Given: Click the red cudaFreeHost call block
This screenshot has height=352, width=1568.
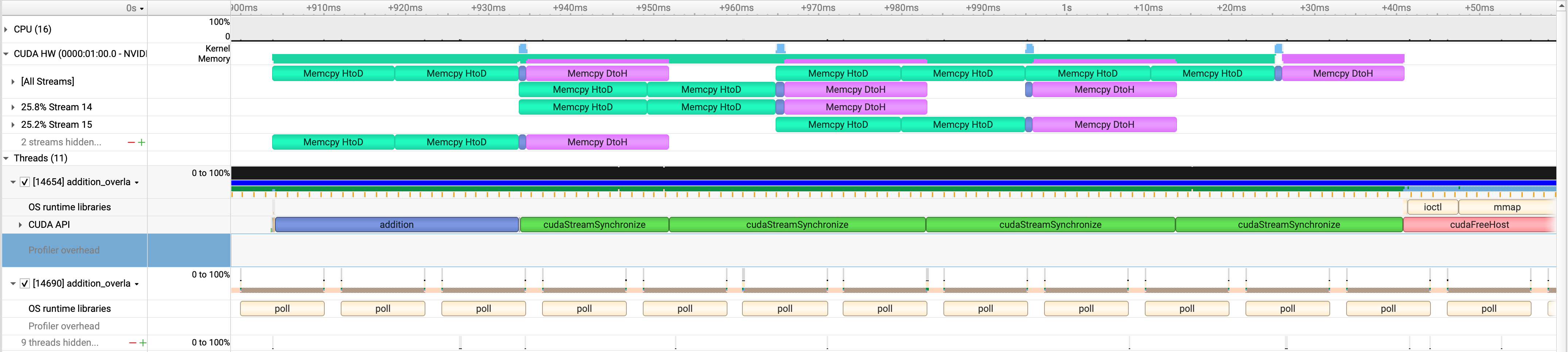Looking at the screenshot, I should pos(1479,225).
